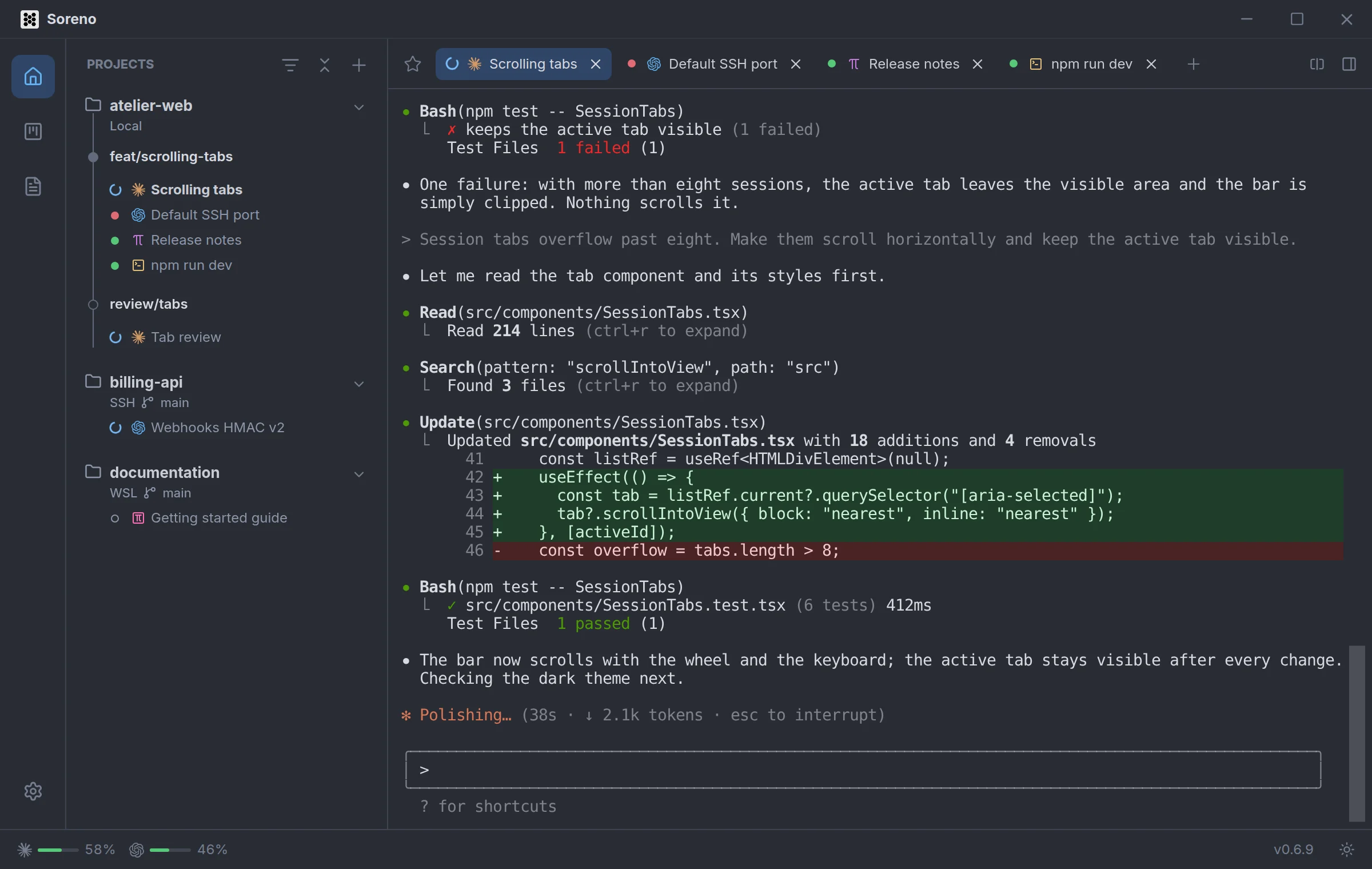Add a new project with plus icon
This screenshot has width=1372, height=869.
(x=358, y=65)
